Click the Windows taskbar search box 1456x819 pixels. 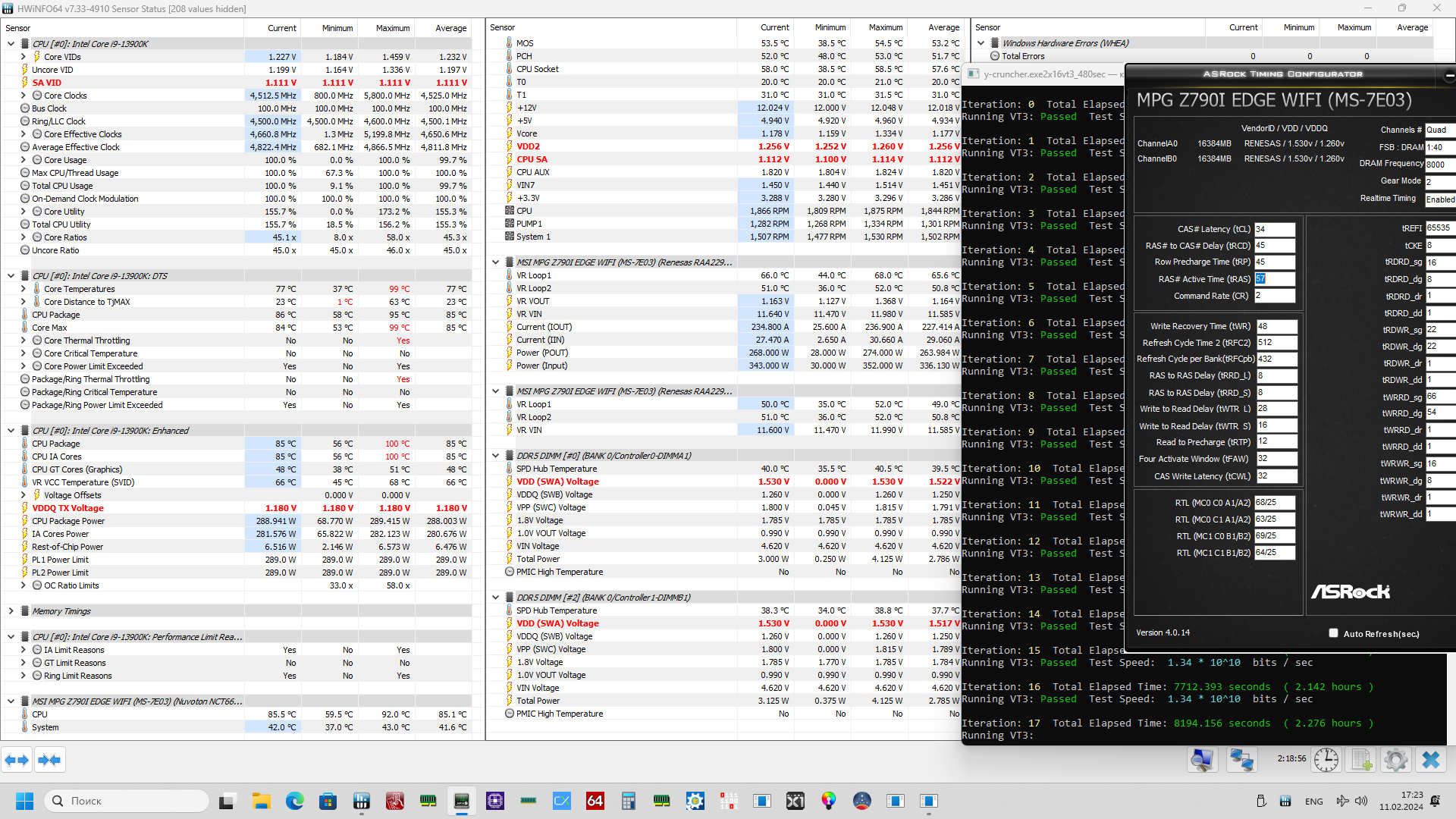[x=129, y=801]
